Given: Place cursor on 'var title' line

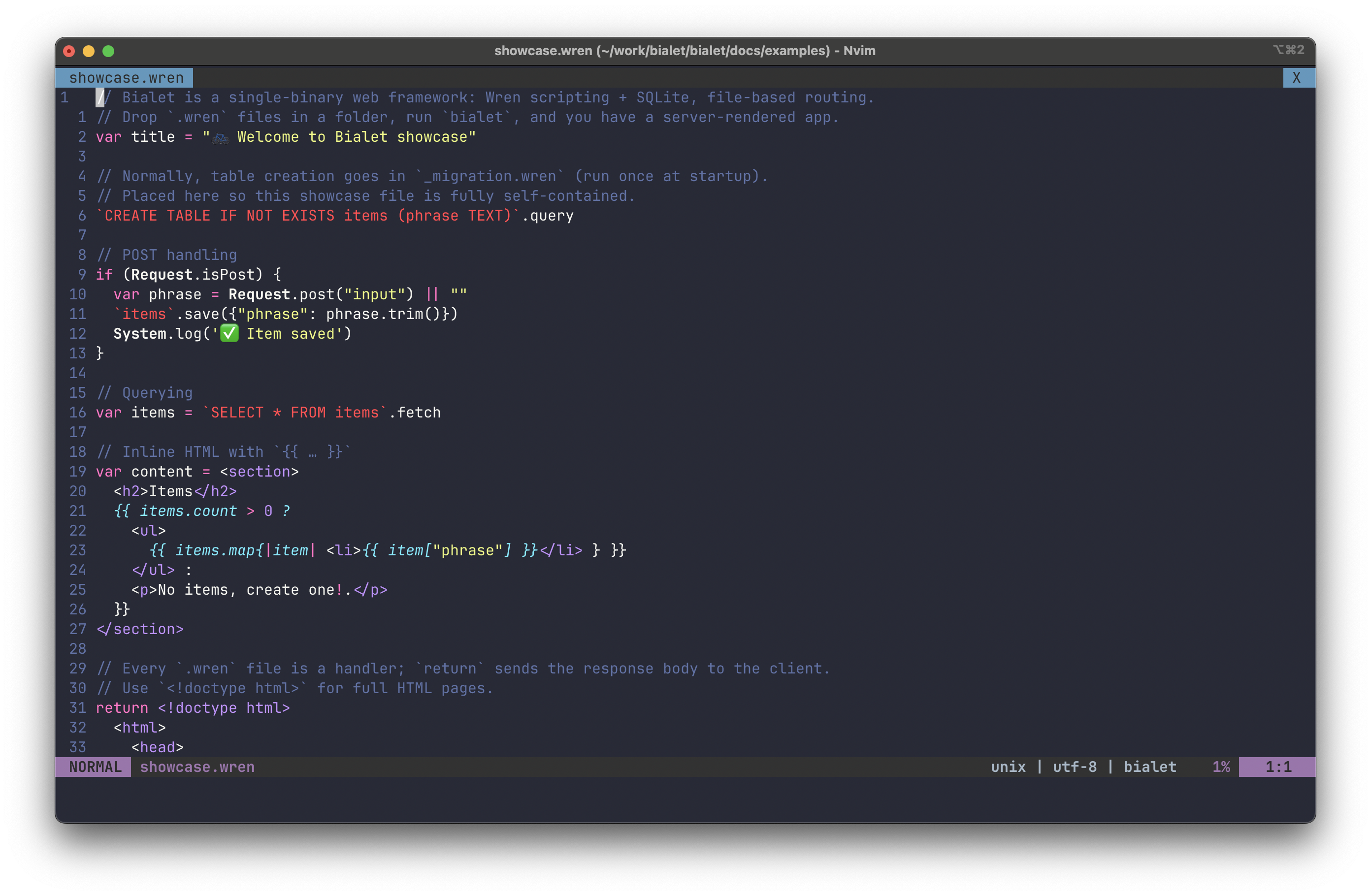Looking at the screenshot, I should pos(286,137).
